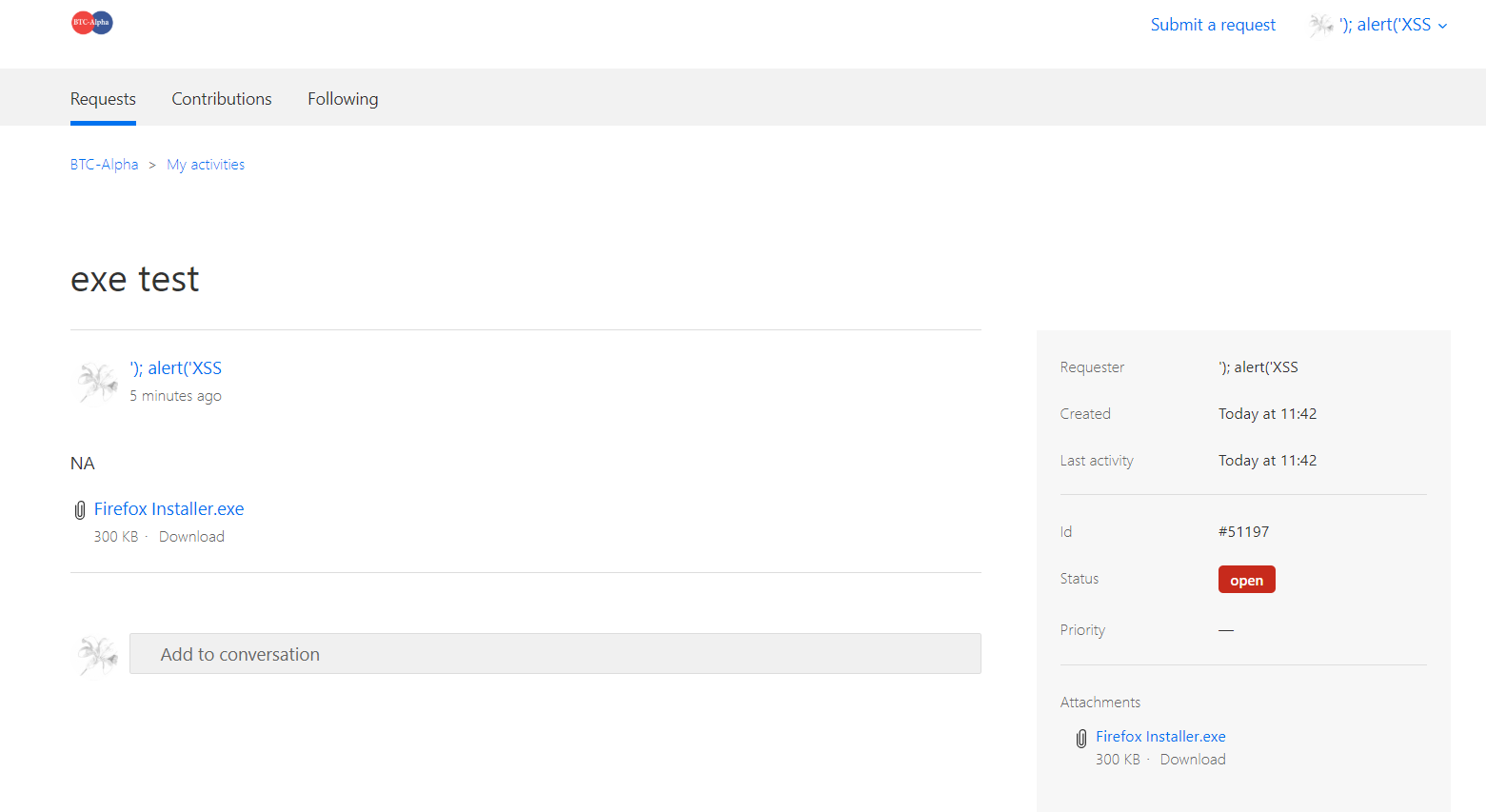Screen dimensions: 1486x812
Task: Switch to the Requests tab
Action: pyautogui.click(x=103, y=99)
